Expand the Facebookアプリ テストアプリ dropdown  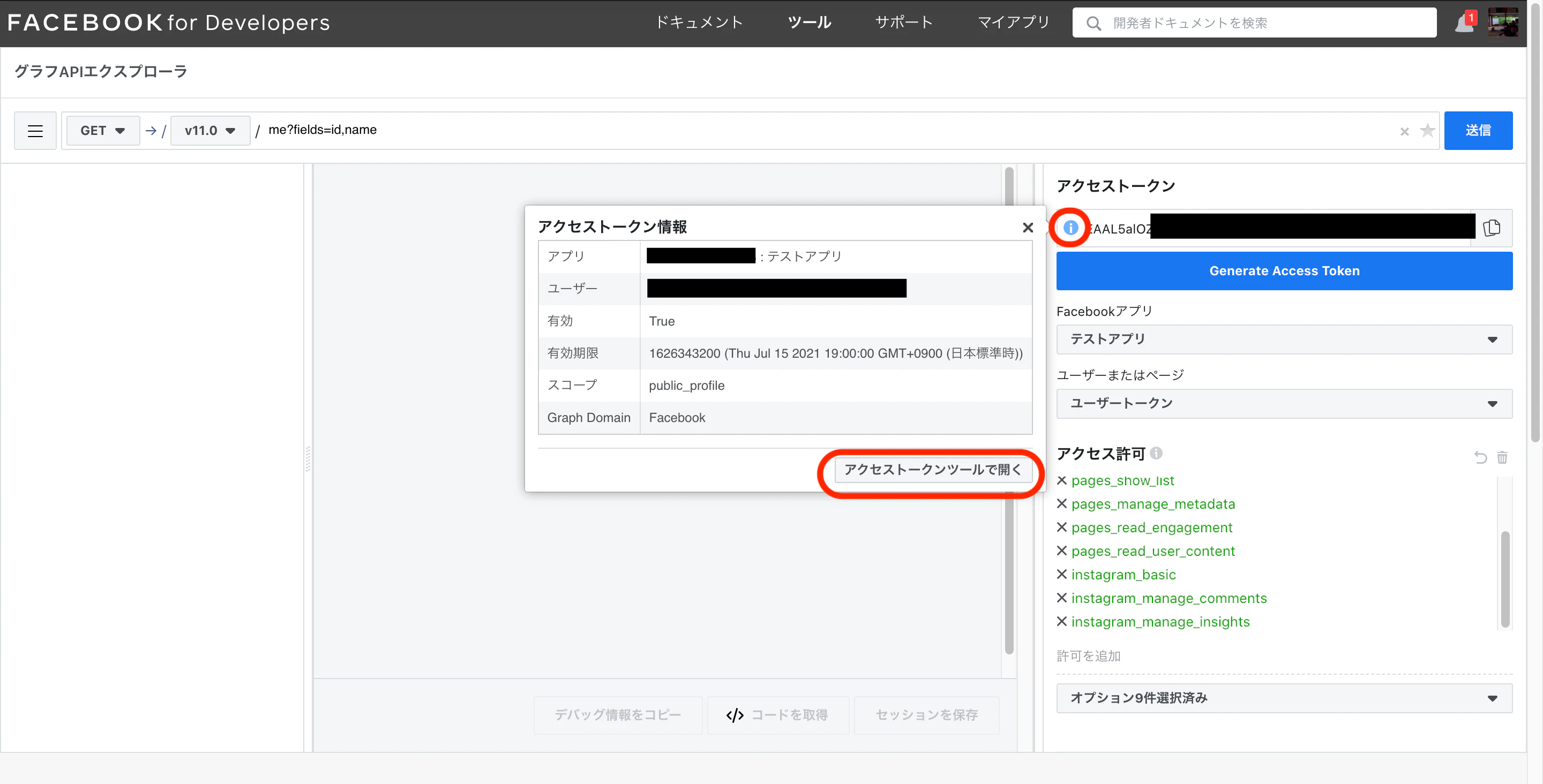coord(1284,339)
